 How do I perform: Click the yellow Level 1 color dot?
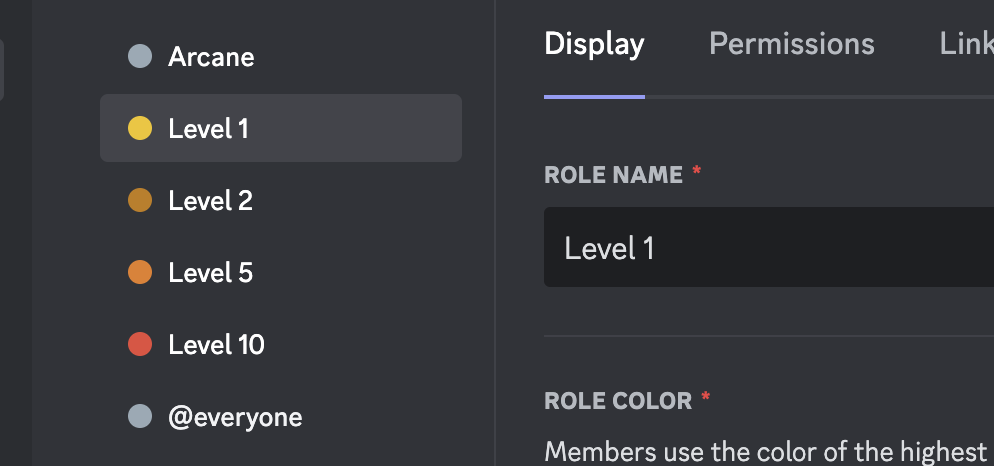click(x=140, y=129)
